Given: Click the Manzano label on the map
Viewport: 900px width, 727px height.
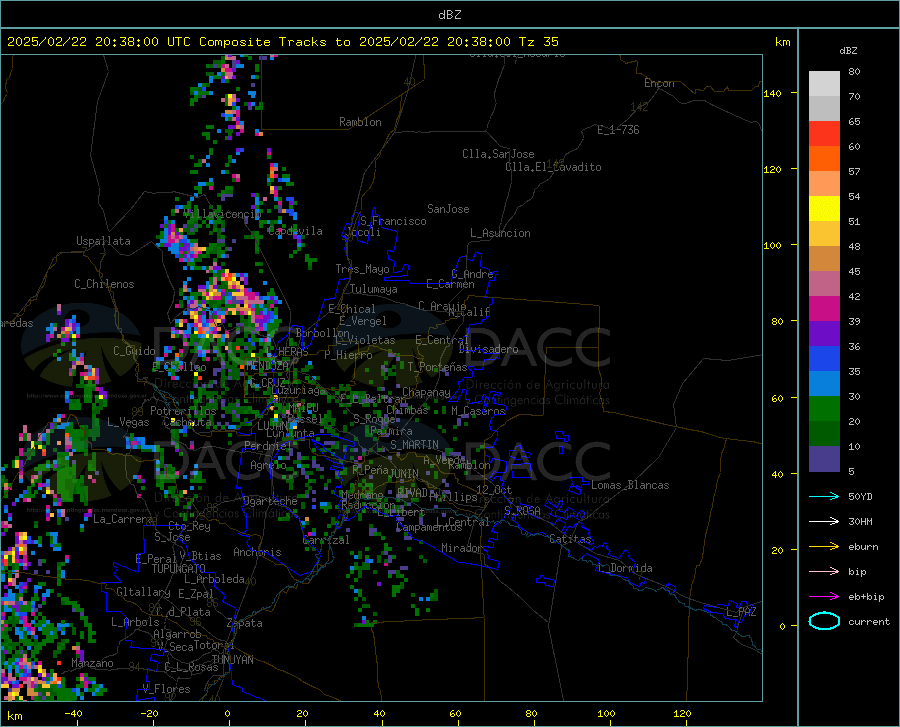Looking at the screenshot, I should pyautogui.click(x=92, y=663).
